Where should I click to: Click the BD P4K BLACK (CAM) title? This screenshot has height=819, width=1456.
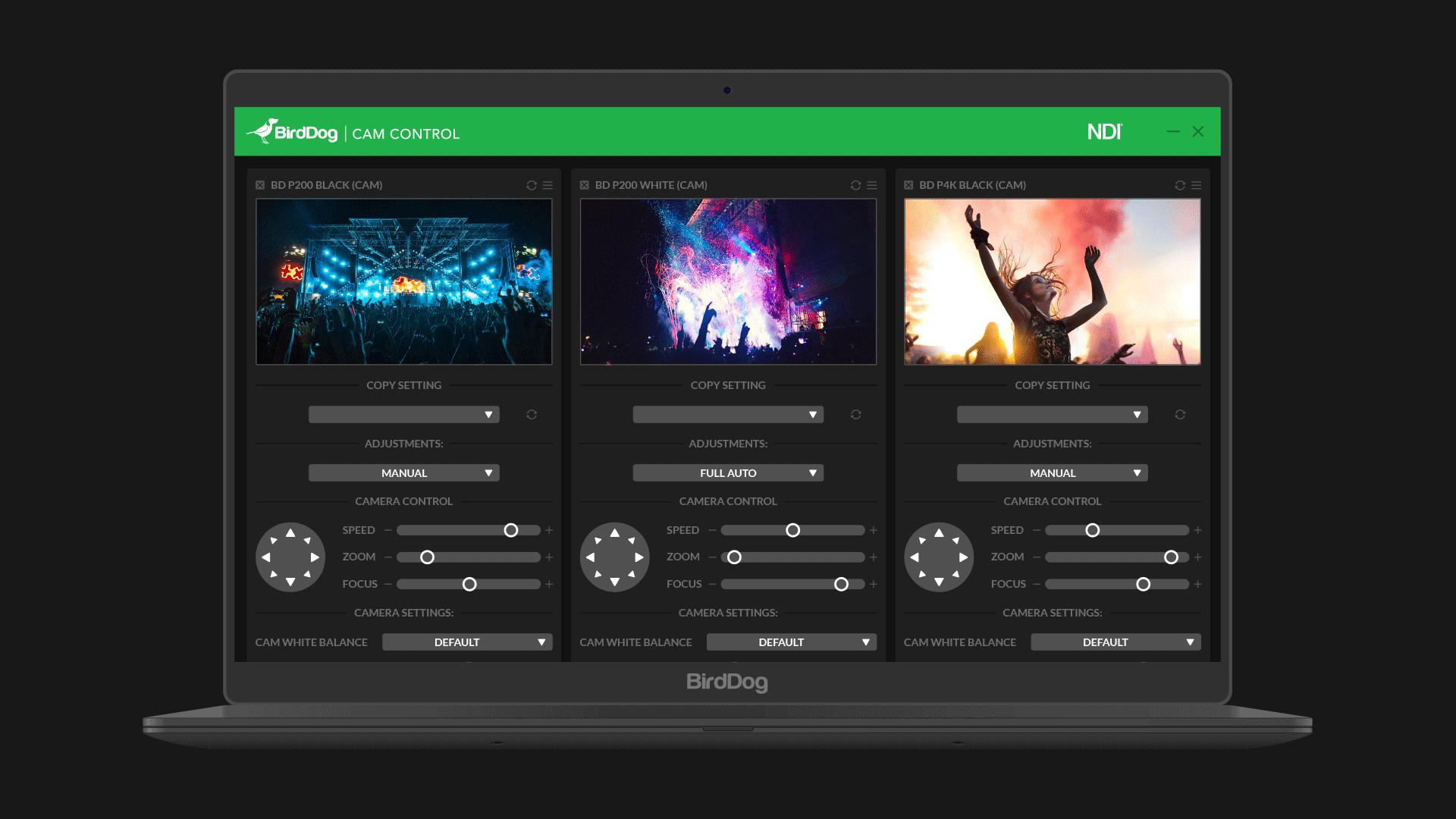pos(972,185)
